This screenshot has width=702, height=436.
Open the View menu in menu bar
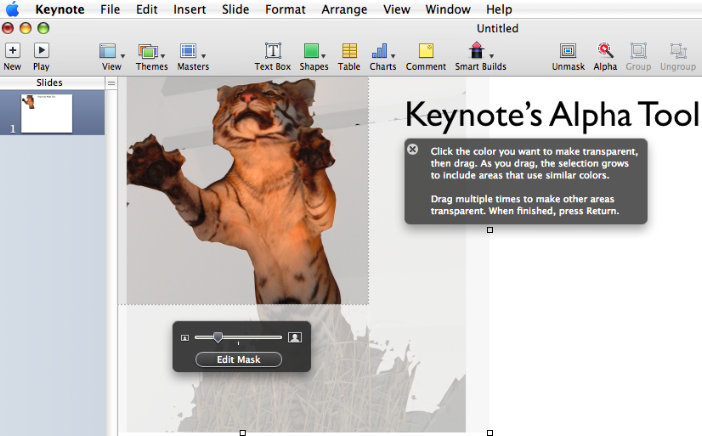tap(397, 9)
